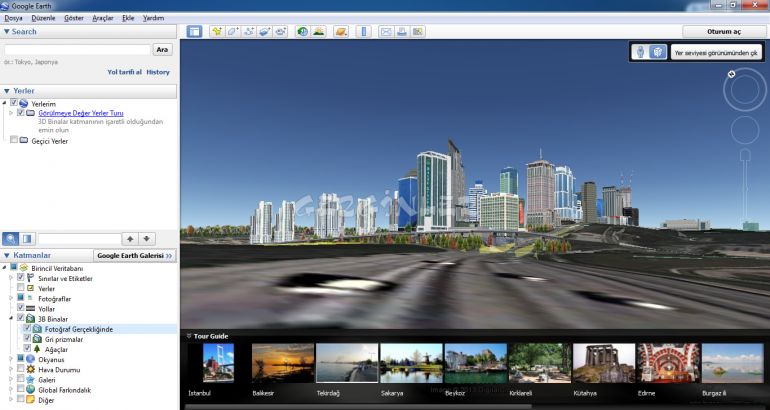This screenshot has width=770, height=410.
Task: Click the Galeri star icon
Action: 30,380
